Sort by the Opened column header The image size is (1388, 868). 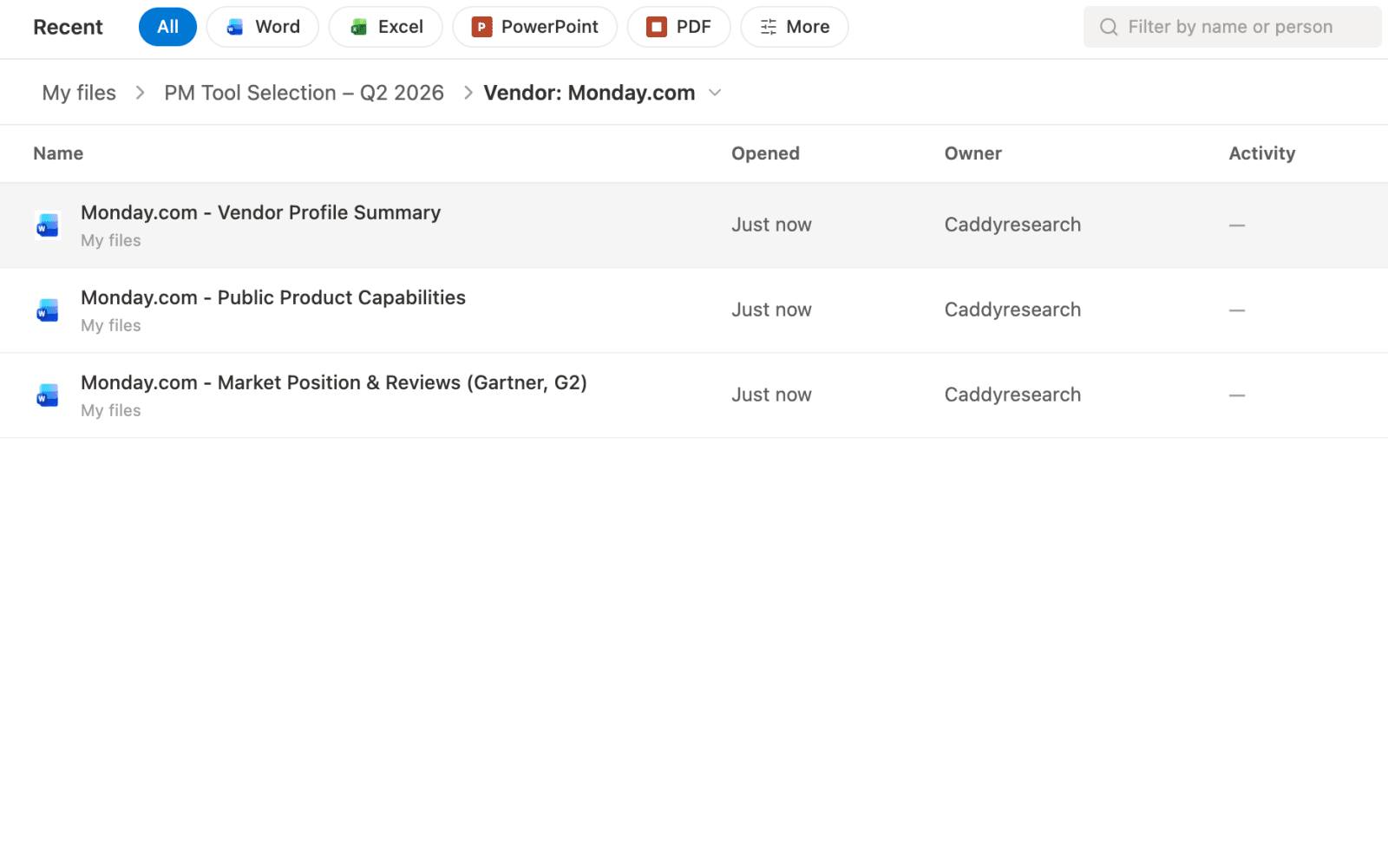click(765, 153)
